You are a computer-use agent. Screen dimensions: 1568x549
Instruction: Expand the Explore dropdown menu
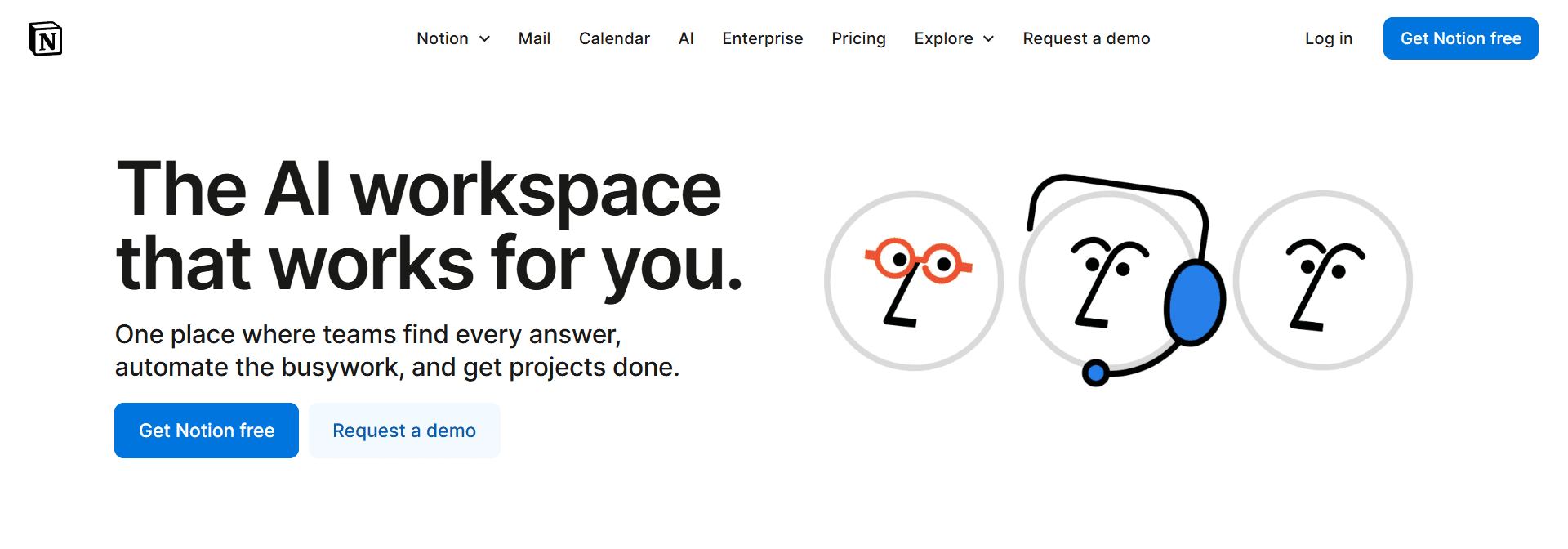954,38
